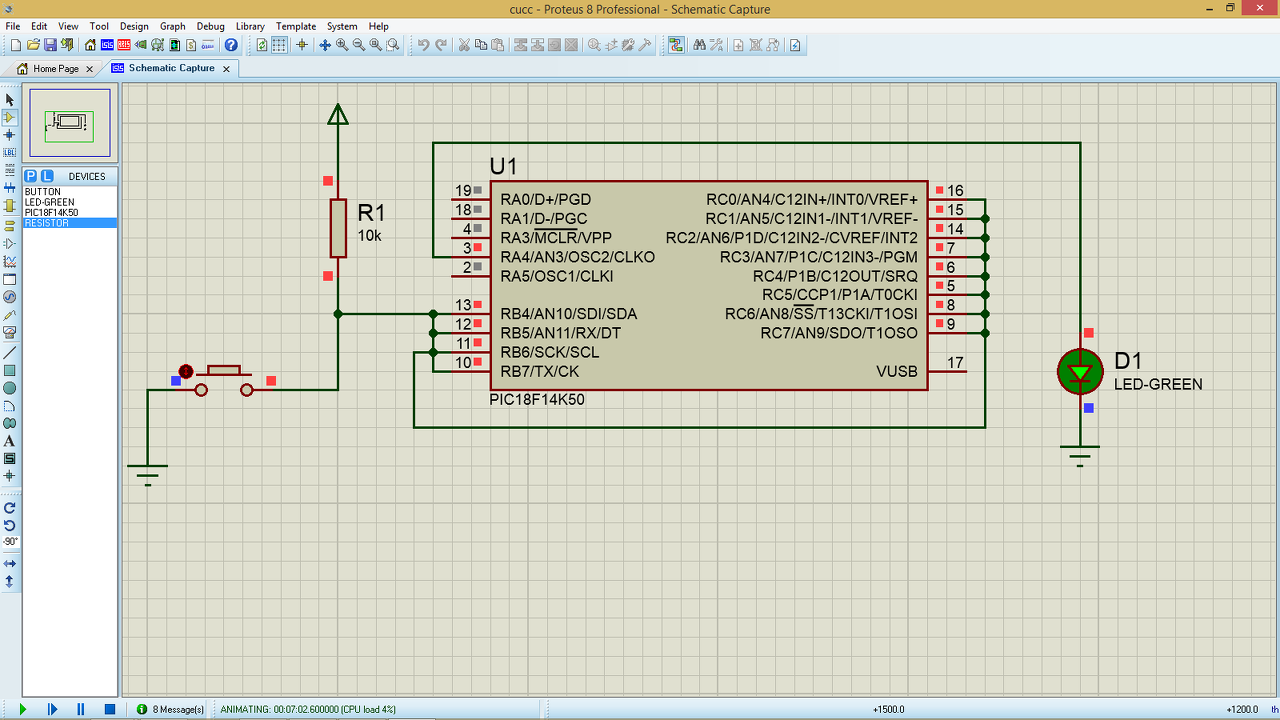The image size is (1280, 720).
Task: Click the red ARES PCB layout toolbar icon
Action: pos(124,45)
